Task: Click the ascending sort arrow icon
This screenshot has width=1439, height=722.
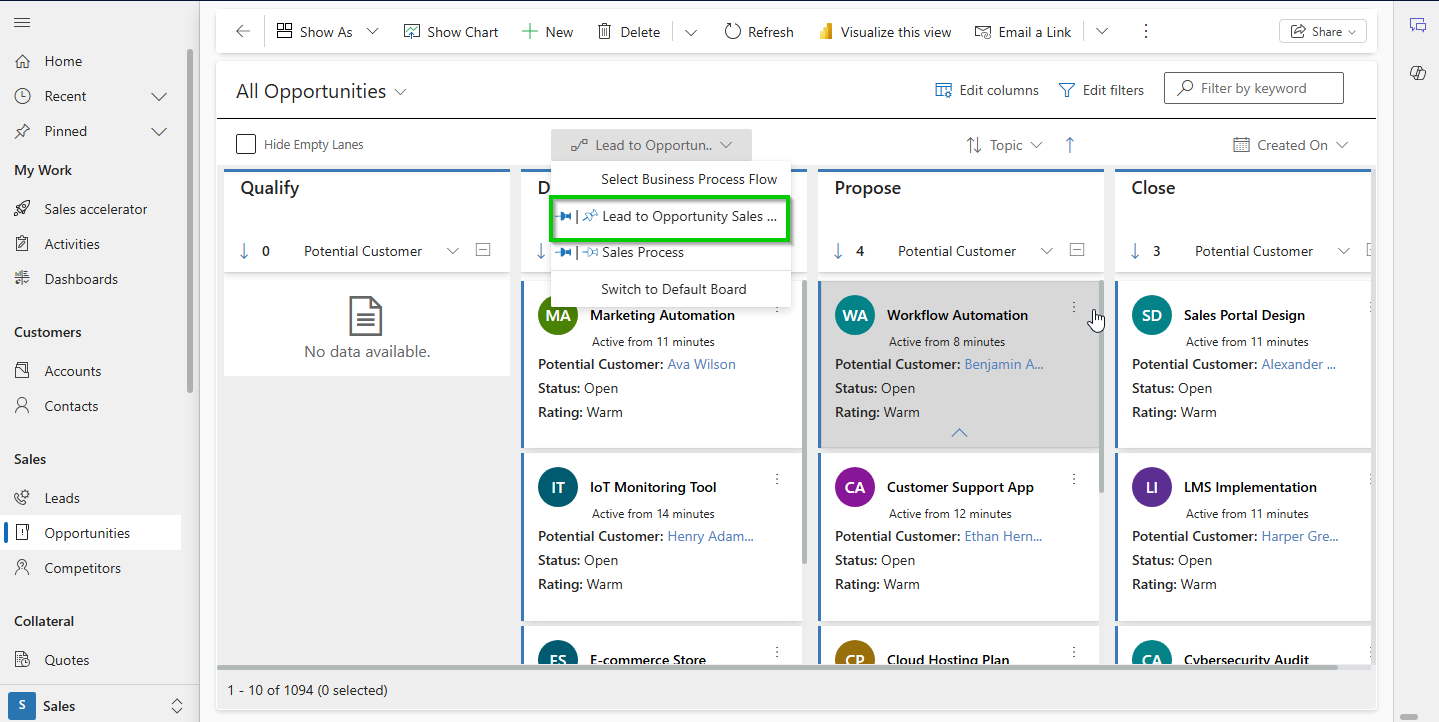Action: pyautogui.click(x=1070, y=145)
